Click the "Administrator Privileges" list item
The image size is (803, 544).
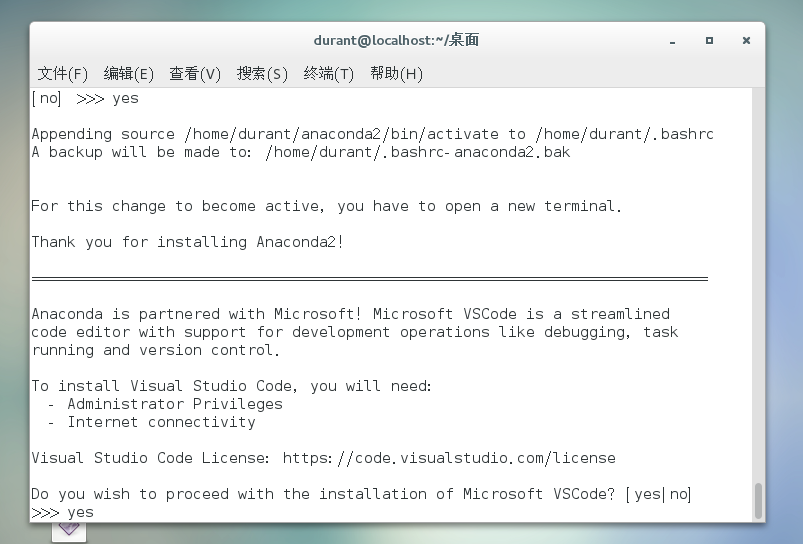[x=175, y=404]
